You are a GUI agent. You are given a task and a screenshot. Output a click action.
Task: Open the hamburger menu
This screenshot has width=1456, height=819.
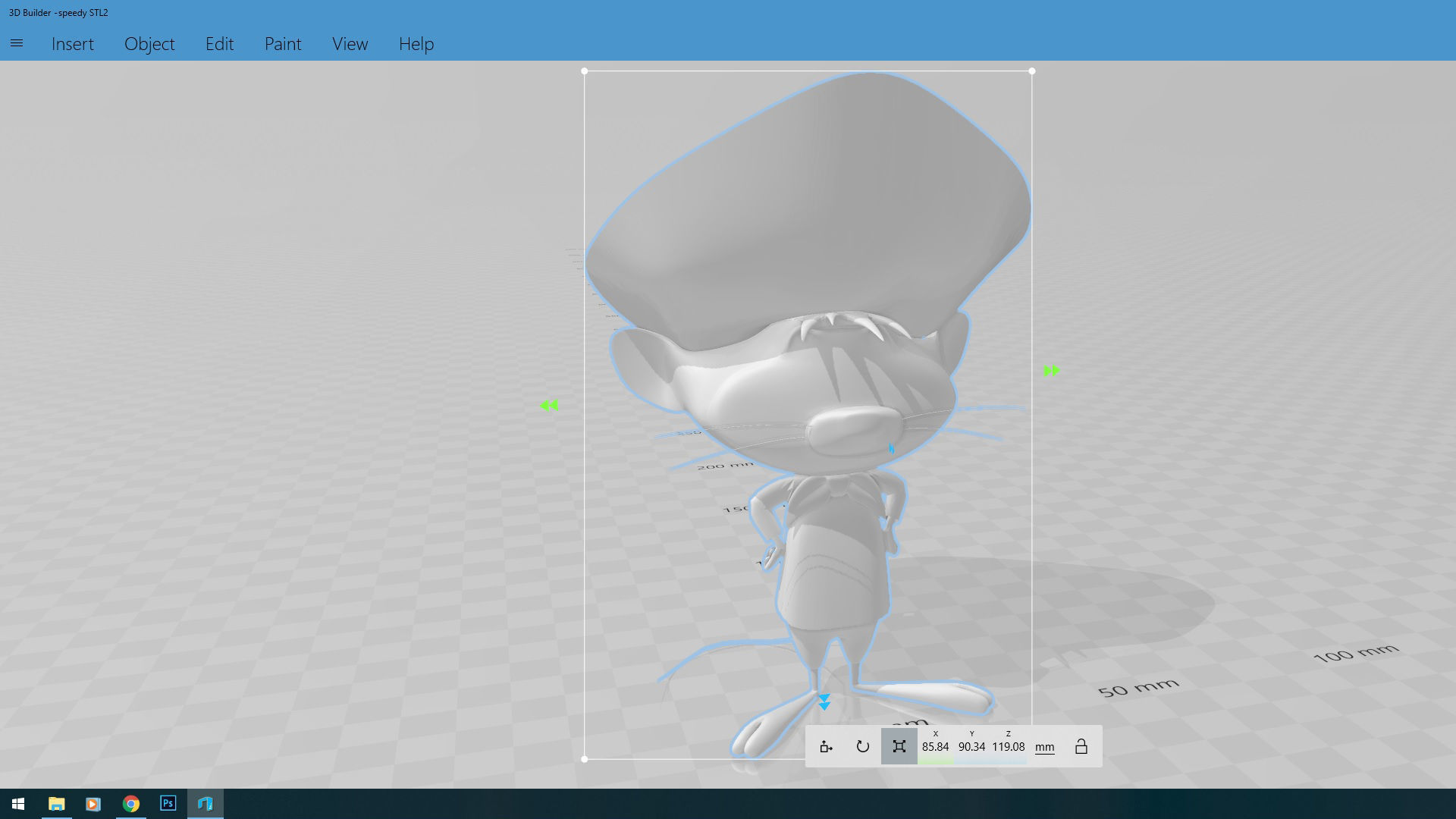[17, 43]
